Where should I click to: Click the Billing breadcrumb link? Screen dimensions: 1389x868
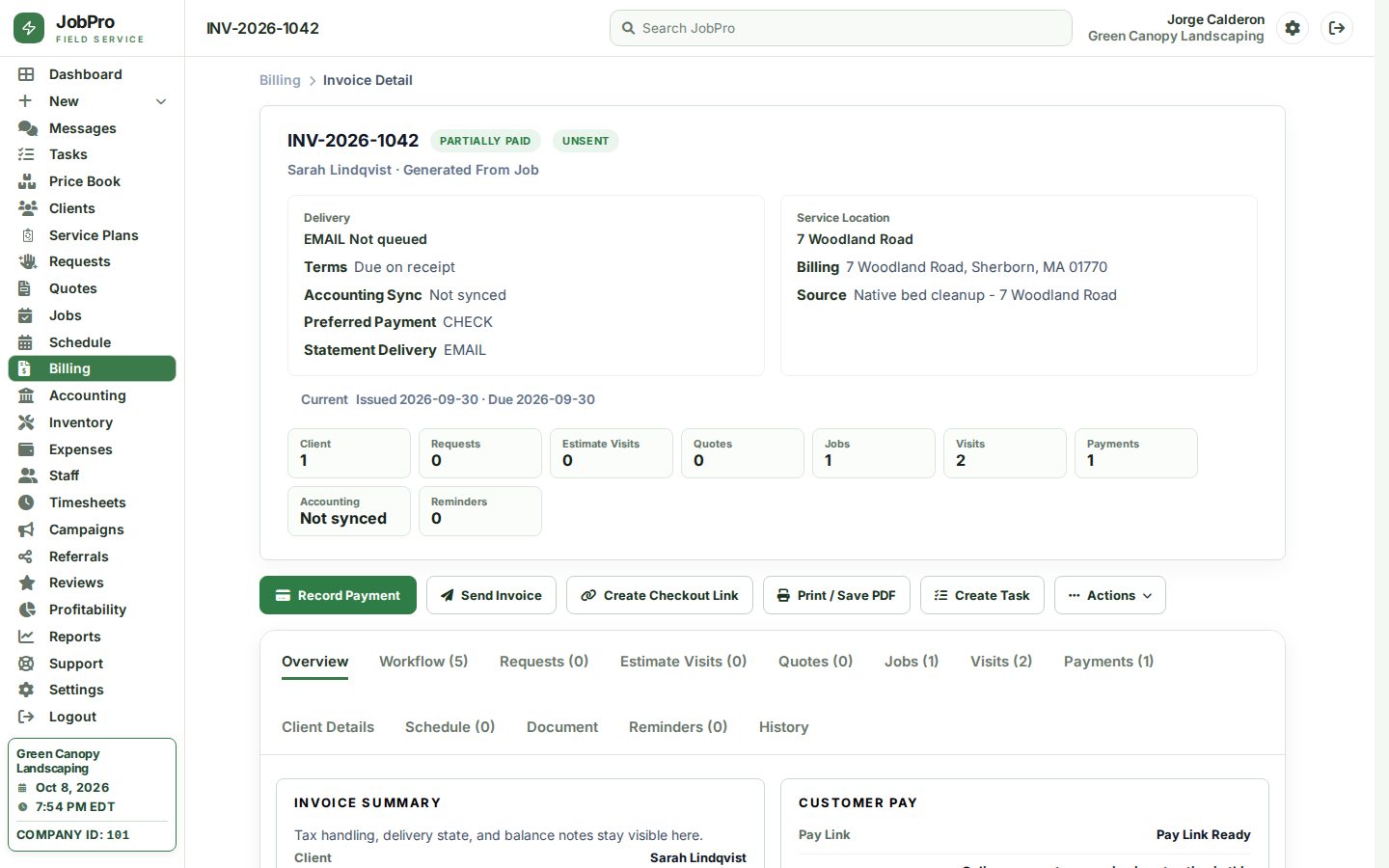tap(280, 80)
